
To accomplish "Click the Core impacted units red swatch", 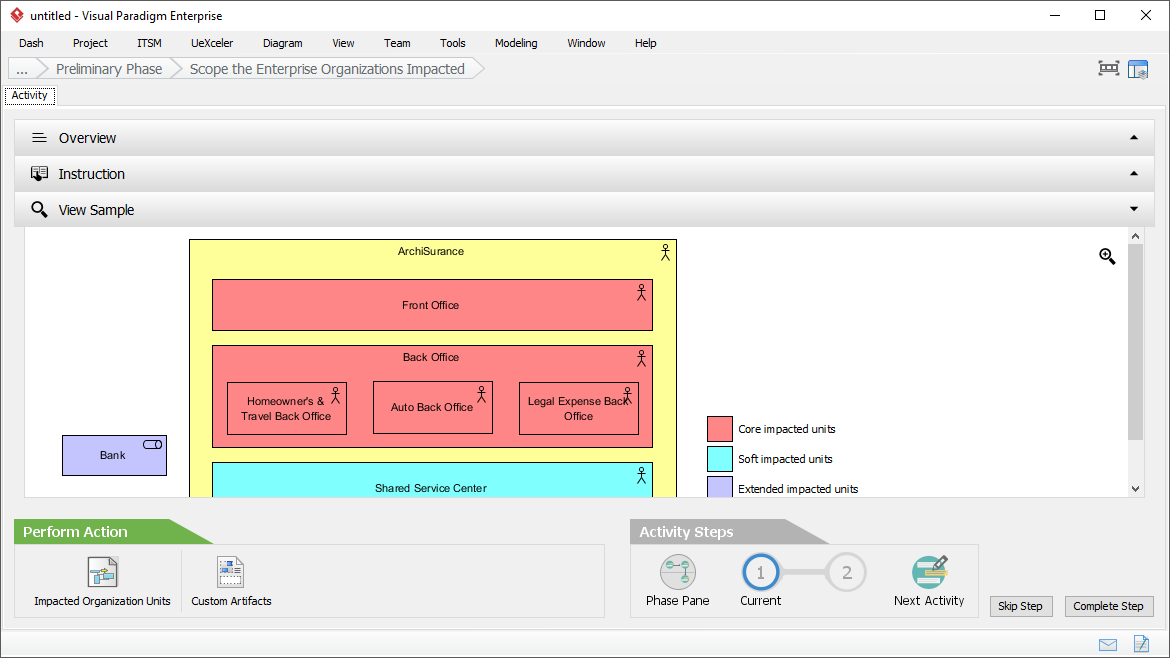I will [719, 429].
